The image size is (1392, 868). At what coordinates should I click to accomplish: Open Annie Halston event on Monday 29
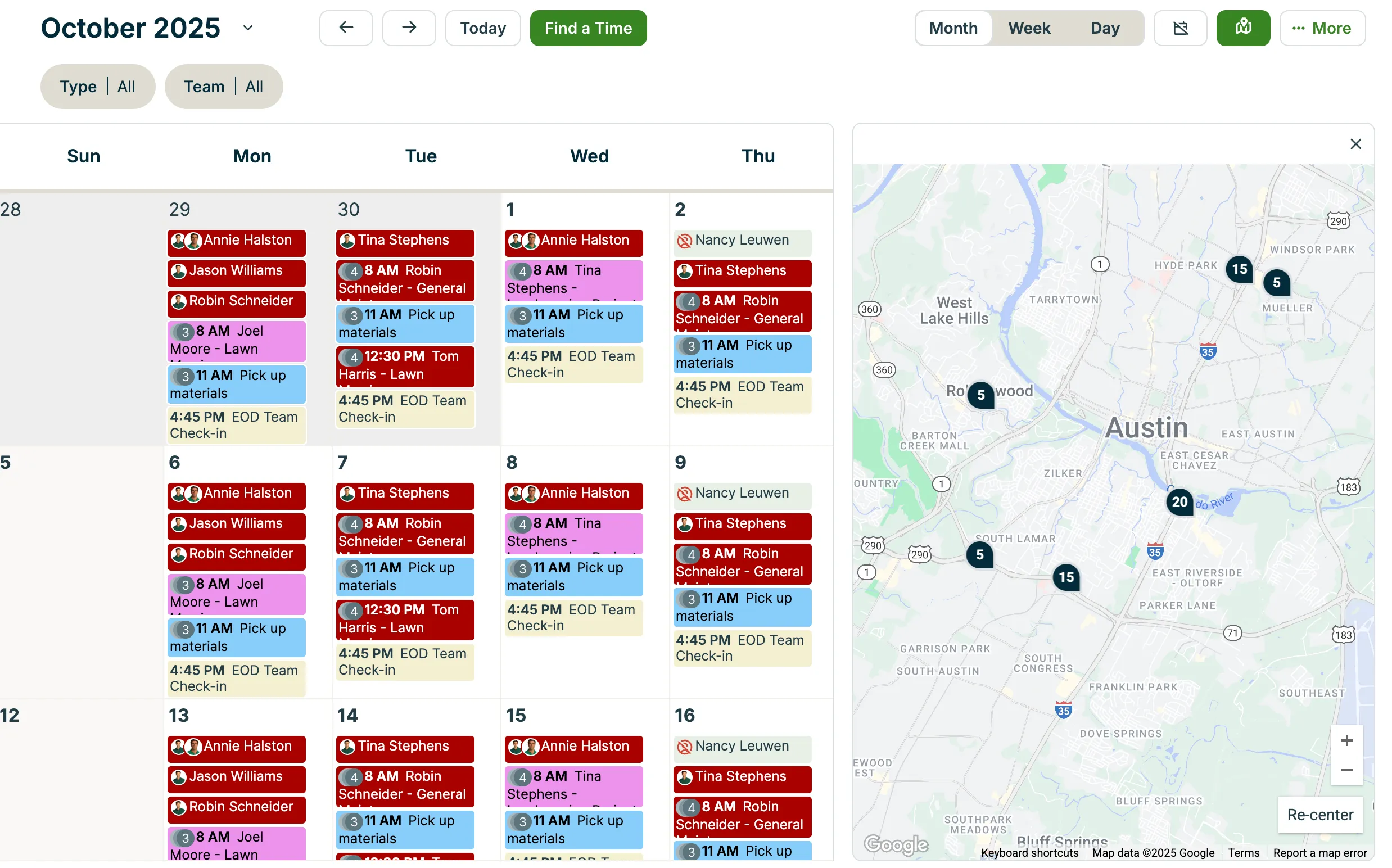point(237,242)
